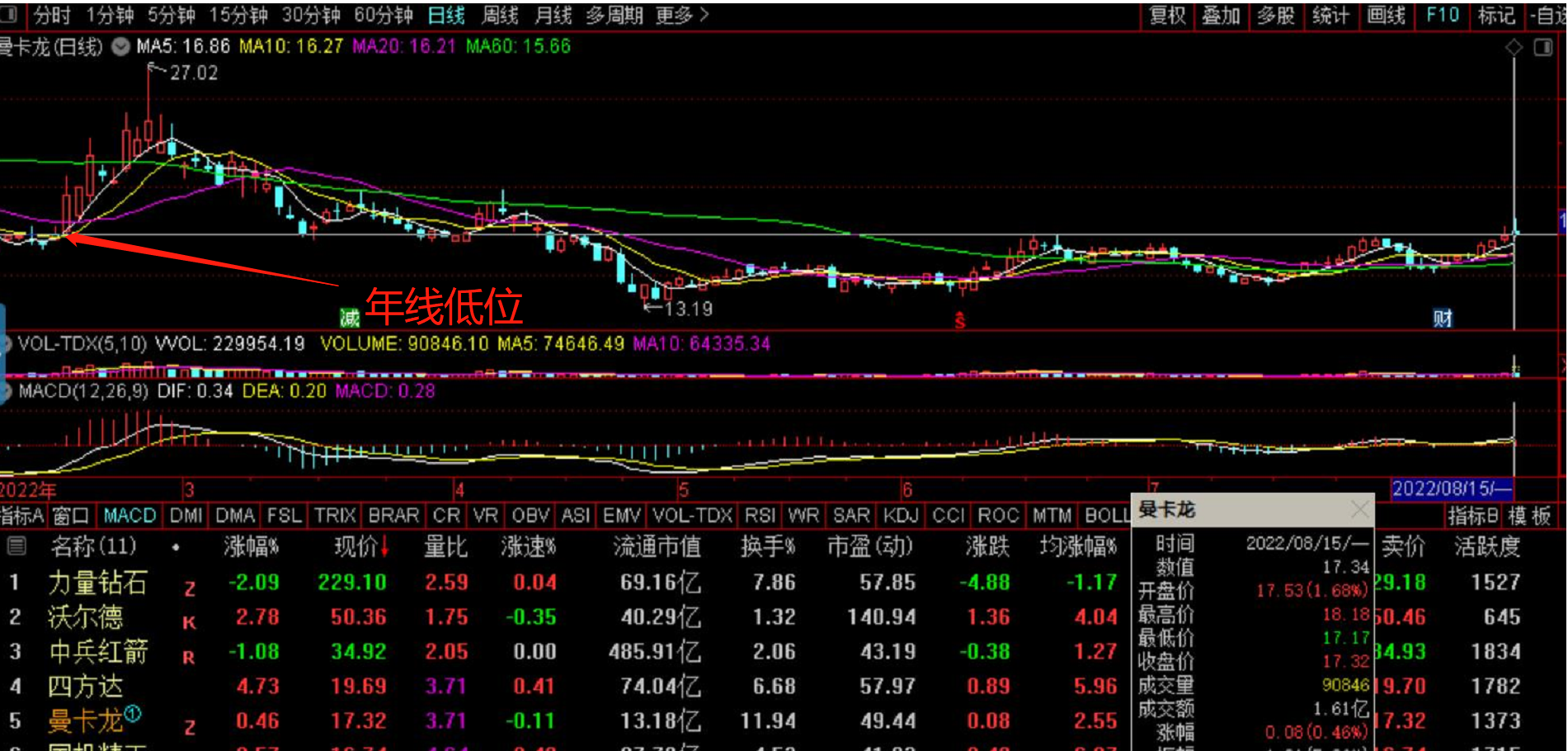
Task: Switch to 分时 intraday view
Action: click(52, 15)
